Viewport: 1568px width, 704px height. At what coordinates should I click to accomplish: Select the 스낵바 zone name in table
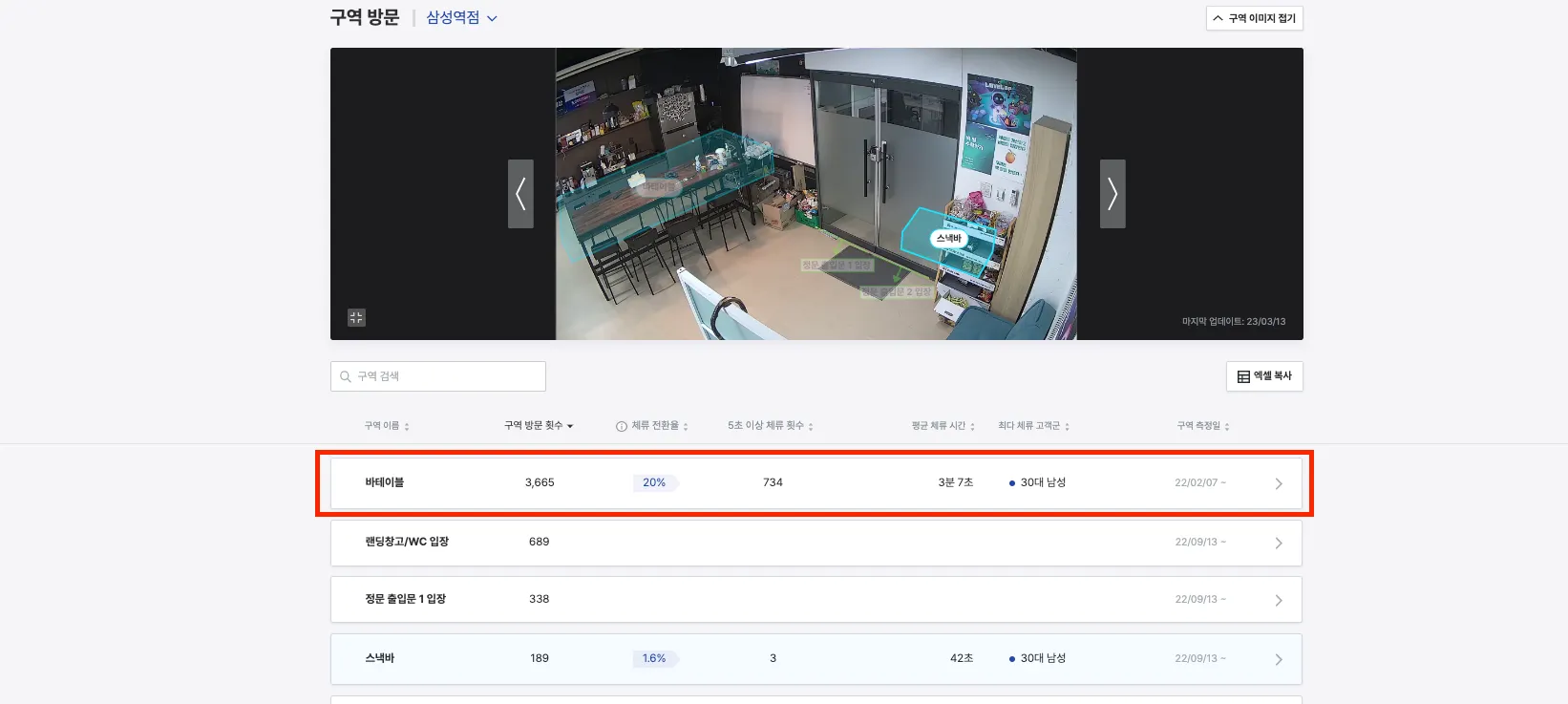[x=380, y=658]
